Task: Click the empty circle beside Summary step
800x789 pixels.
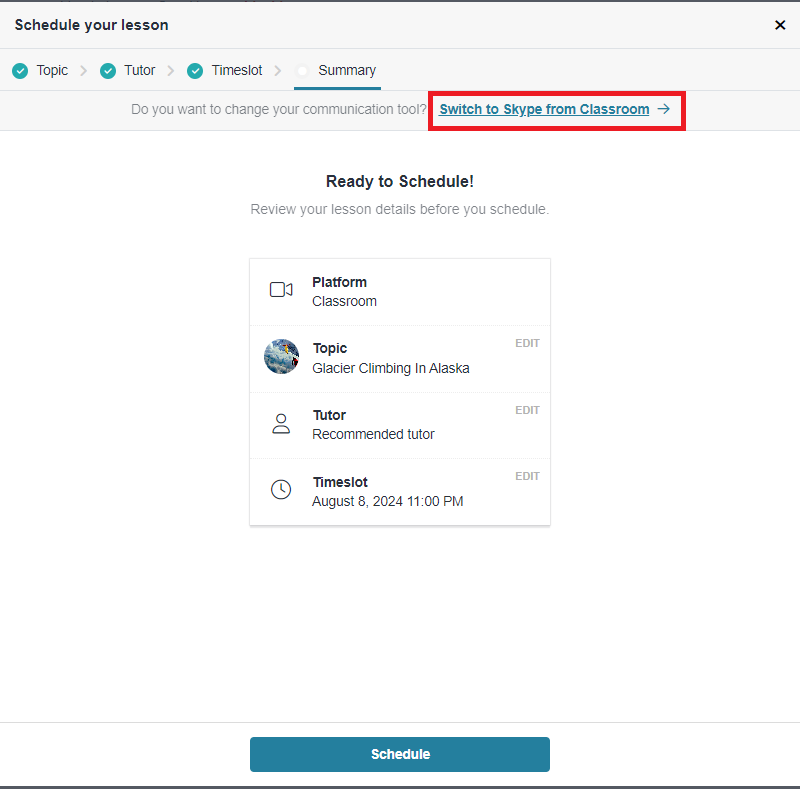Action: click(302, 71)
